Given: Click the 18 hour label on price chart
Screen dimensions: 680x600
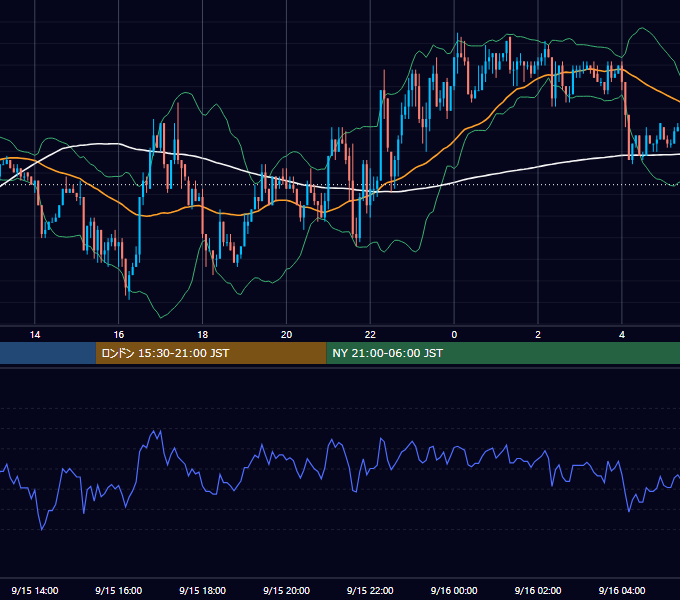Looking at the screenshot, I should (203, 335).
